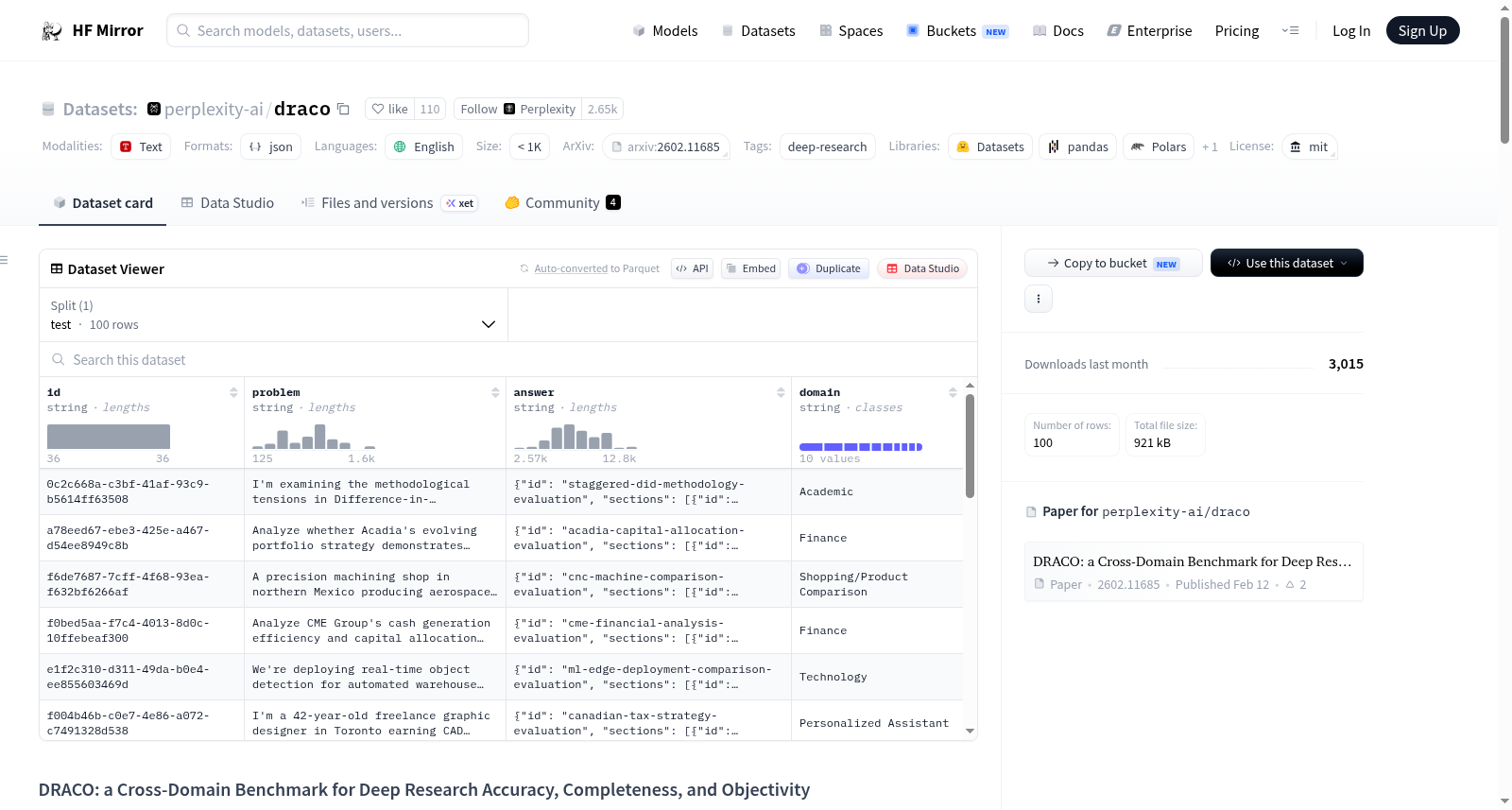This screenshot has width=1512, height=810.
Task: Click the HF Mirror logo icon
Action: [52, 31]
